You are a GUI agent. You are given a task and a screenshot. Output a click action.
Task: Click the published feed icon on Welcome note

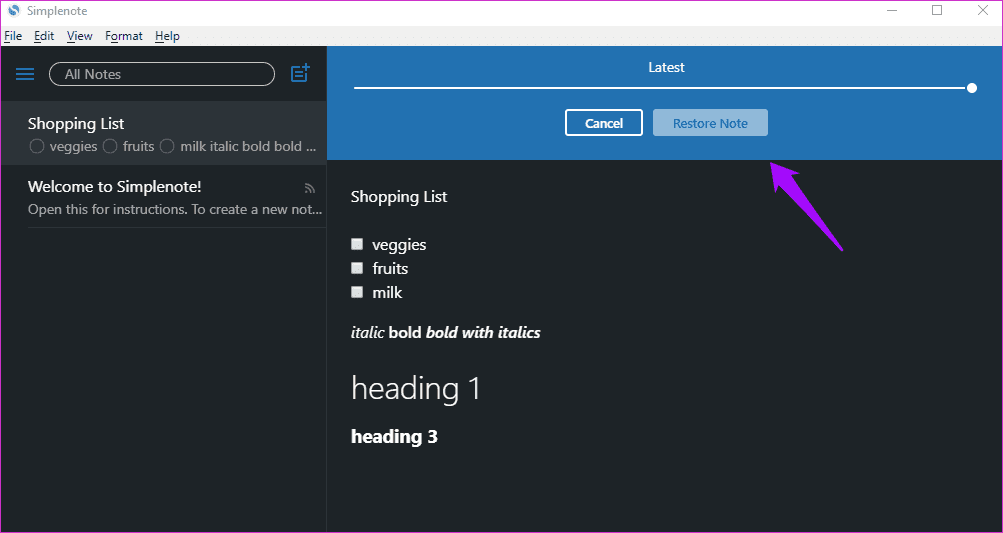[x=310, y=188]
